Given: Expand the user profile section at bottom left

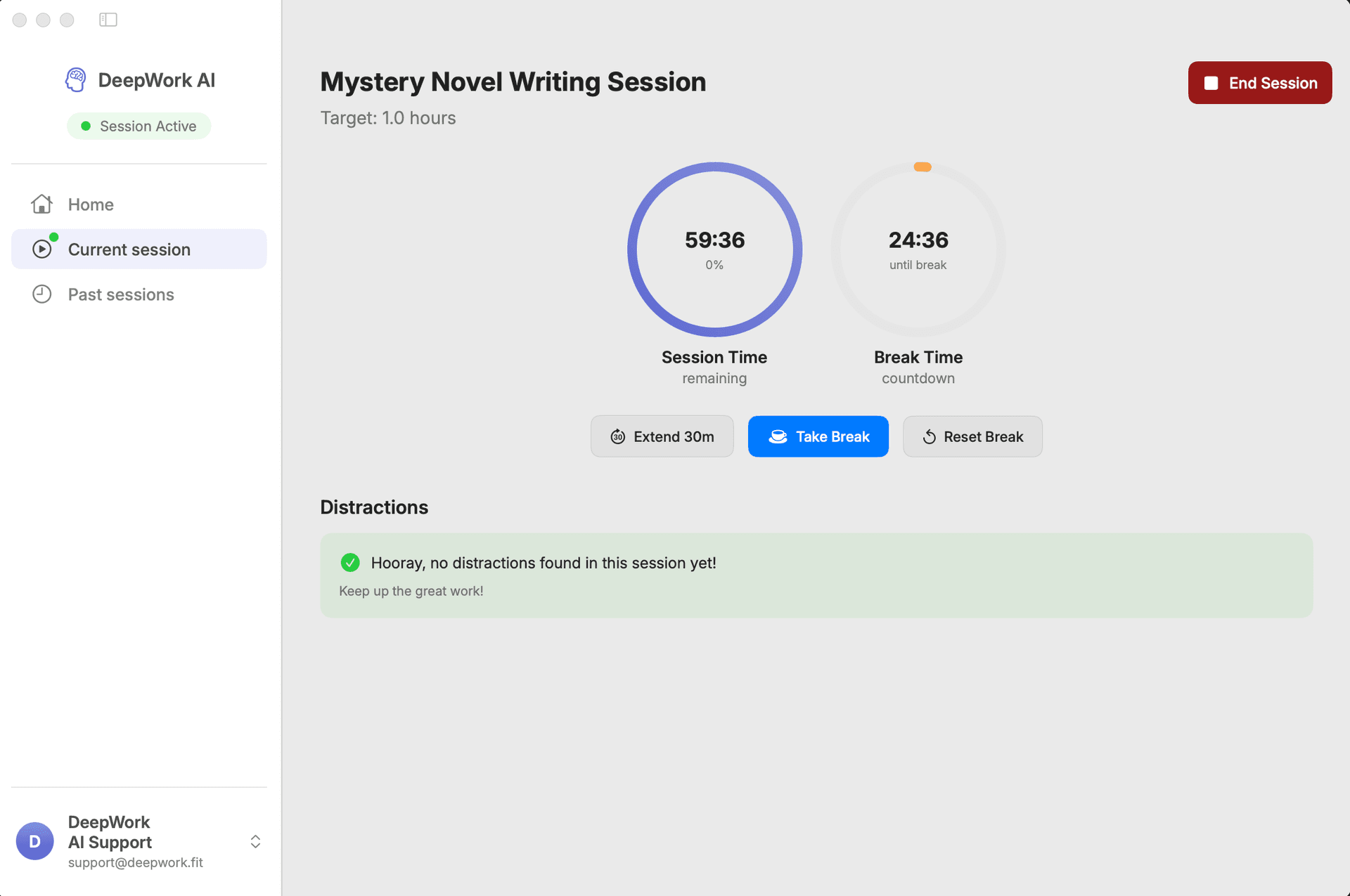Looking at the screenshot, I should click(x=139, y=840).
